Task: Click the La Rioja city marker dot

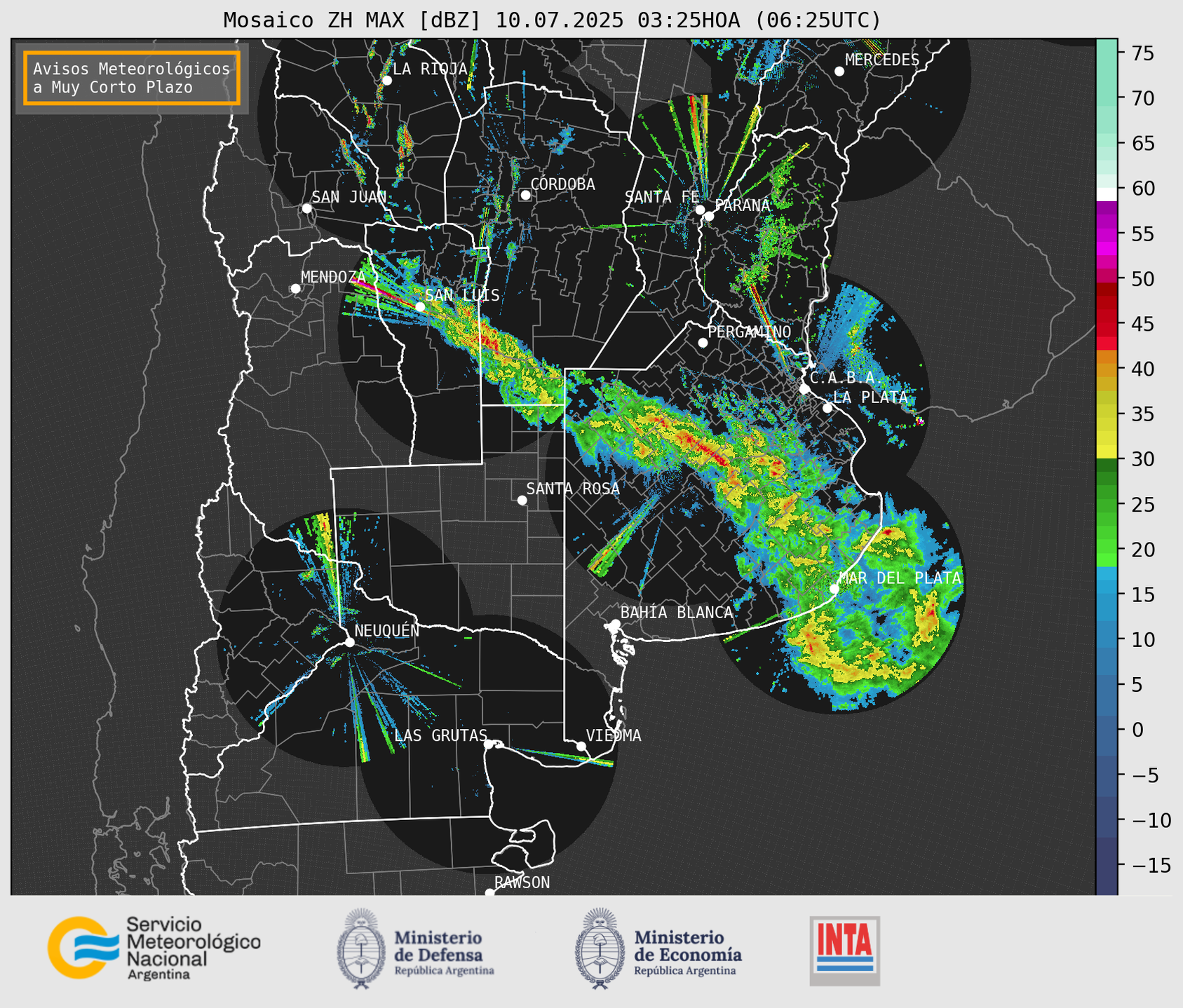Action: click(386, 80)
